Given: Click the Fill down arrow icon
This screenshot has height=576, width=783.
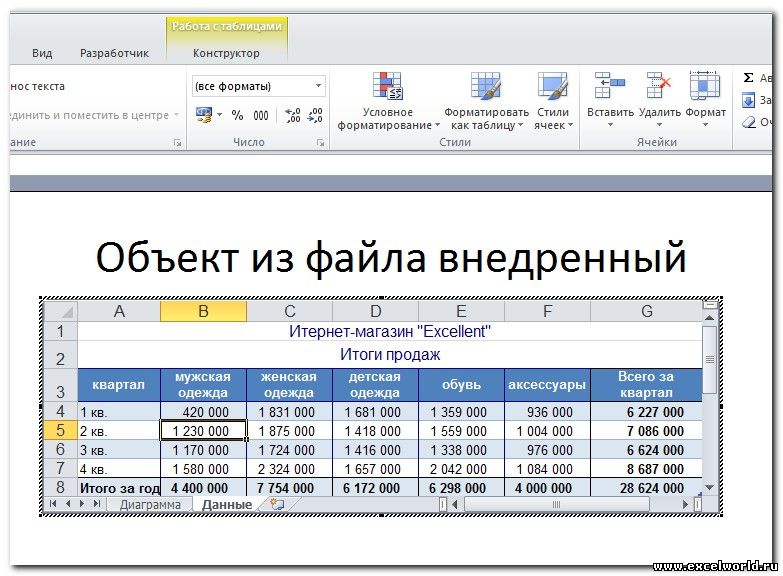Looking at the screenshot, I should click(748, 100).
